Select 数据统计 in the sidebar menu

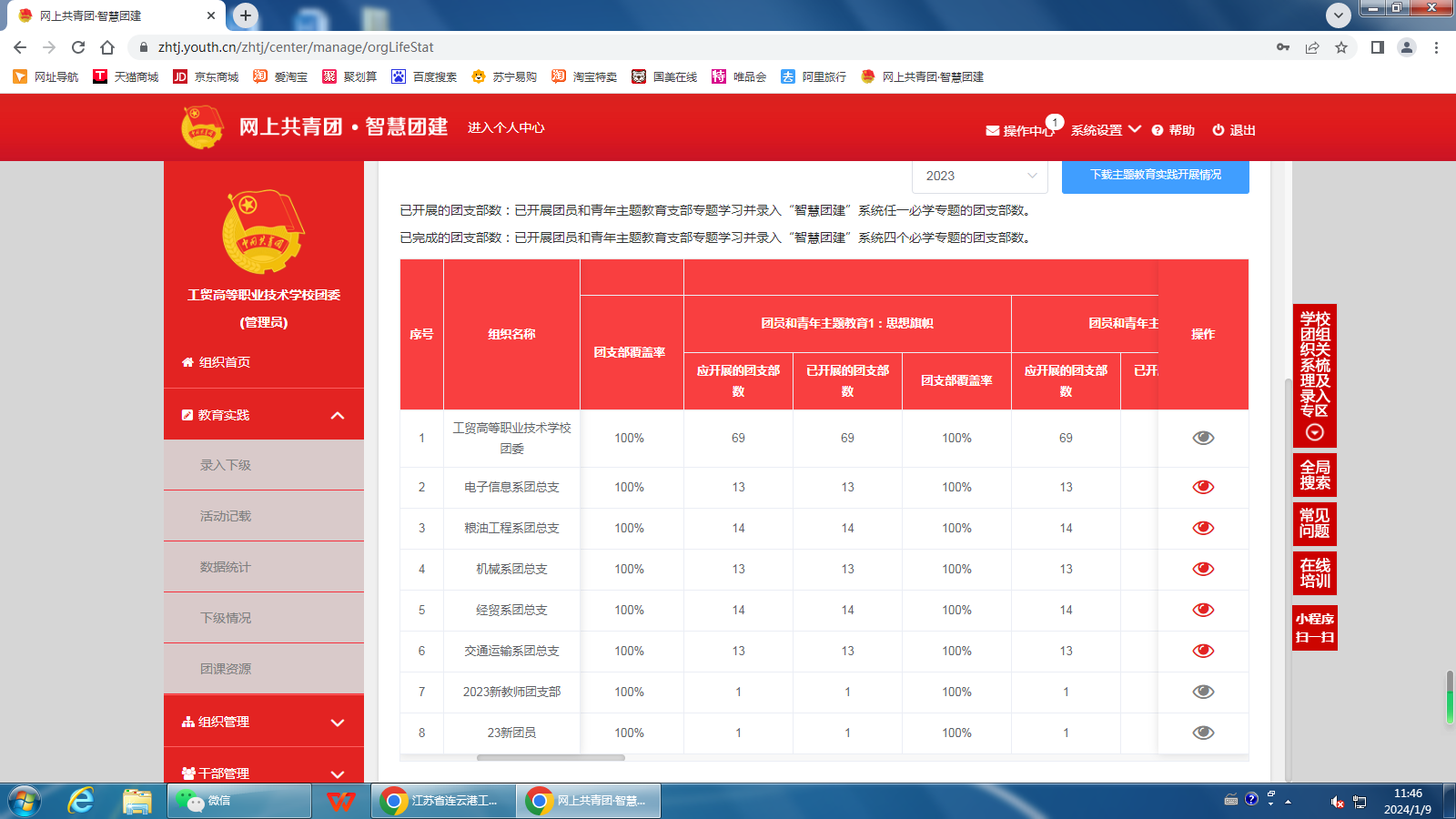point(226,567)
